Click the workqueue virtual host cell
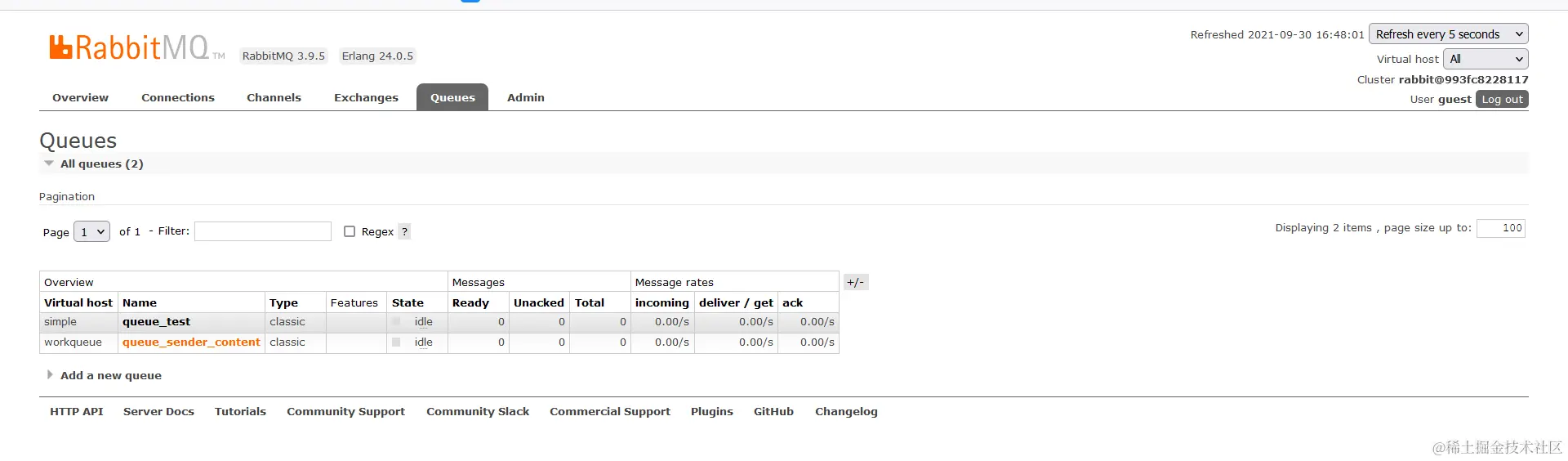Image resolution: width=1568 pixels, height=461 pixels. click(x=78, y=342)
